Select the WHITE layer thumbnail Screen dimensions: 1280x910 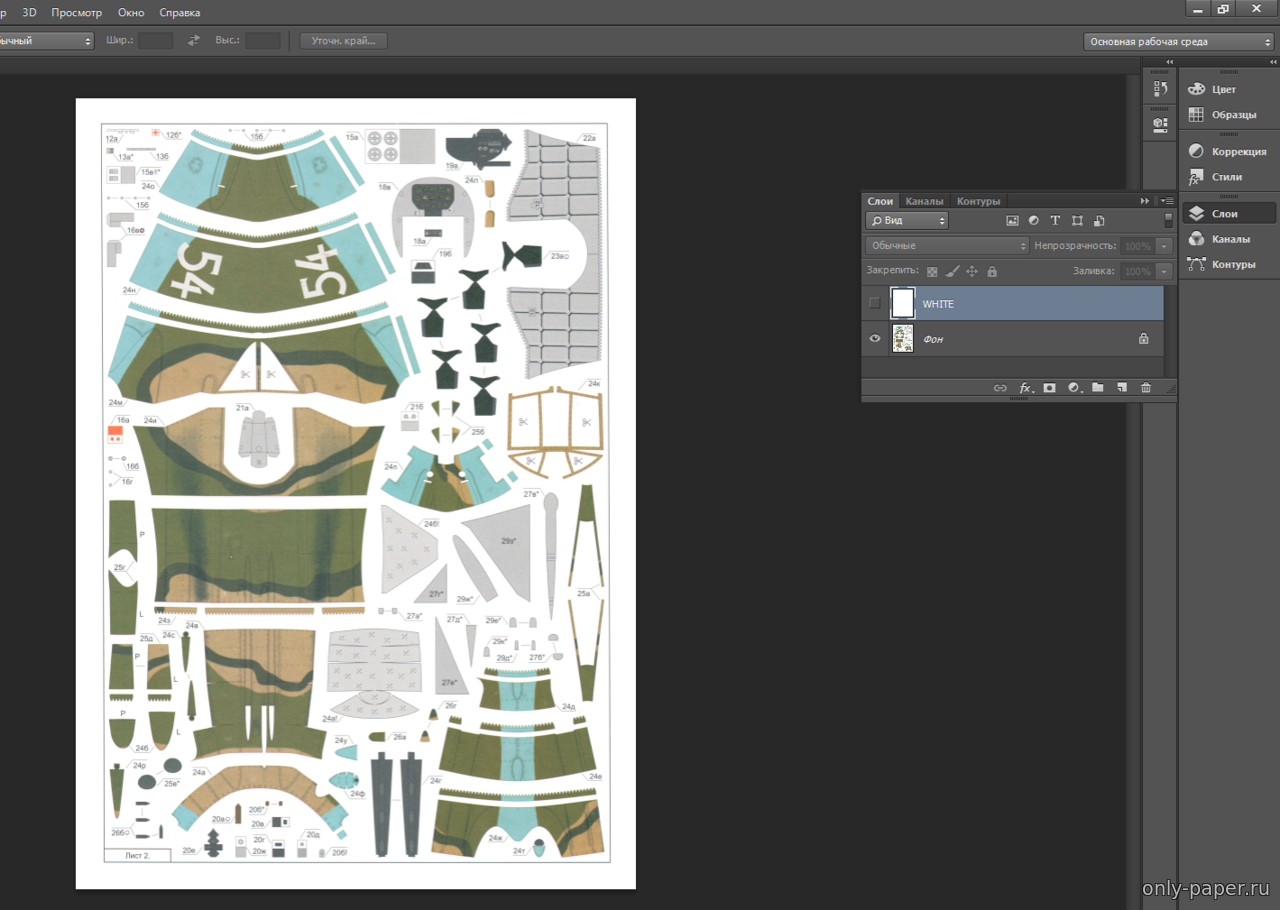pos(903,303)
